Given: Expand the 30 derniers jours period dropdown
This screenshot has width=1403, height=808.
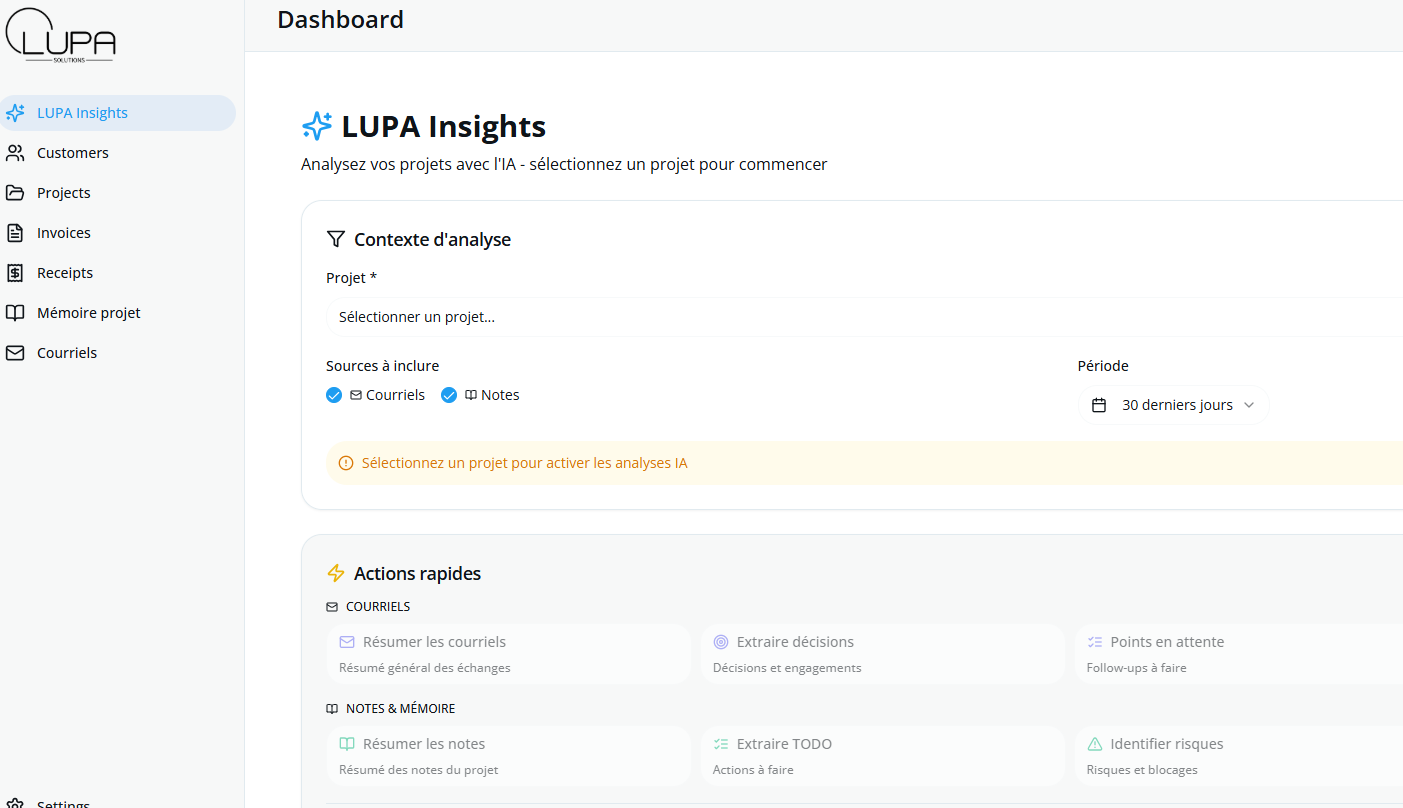Looking at the screenshot, I should 1174,405.
